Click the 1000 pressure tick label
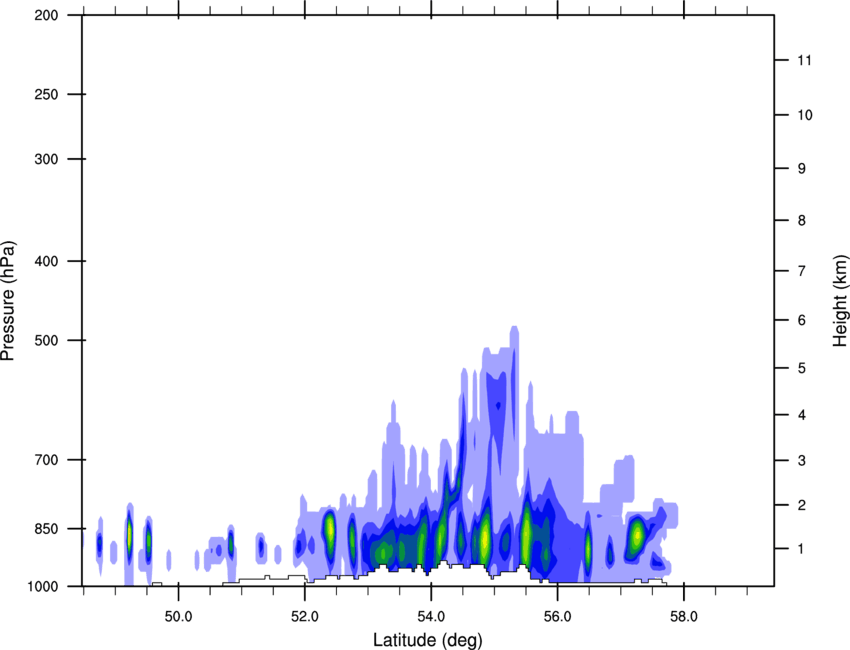This screenshot has width=850, height=650. (x=42, y=586)
